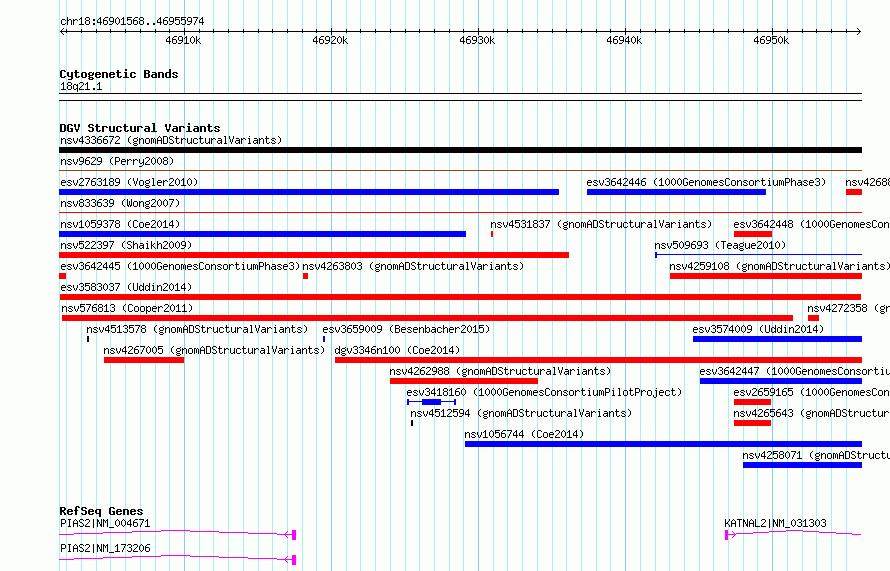
Task: Select the nsv4263803 gnomAD variant label
Action: (x=413, y=266)
